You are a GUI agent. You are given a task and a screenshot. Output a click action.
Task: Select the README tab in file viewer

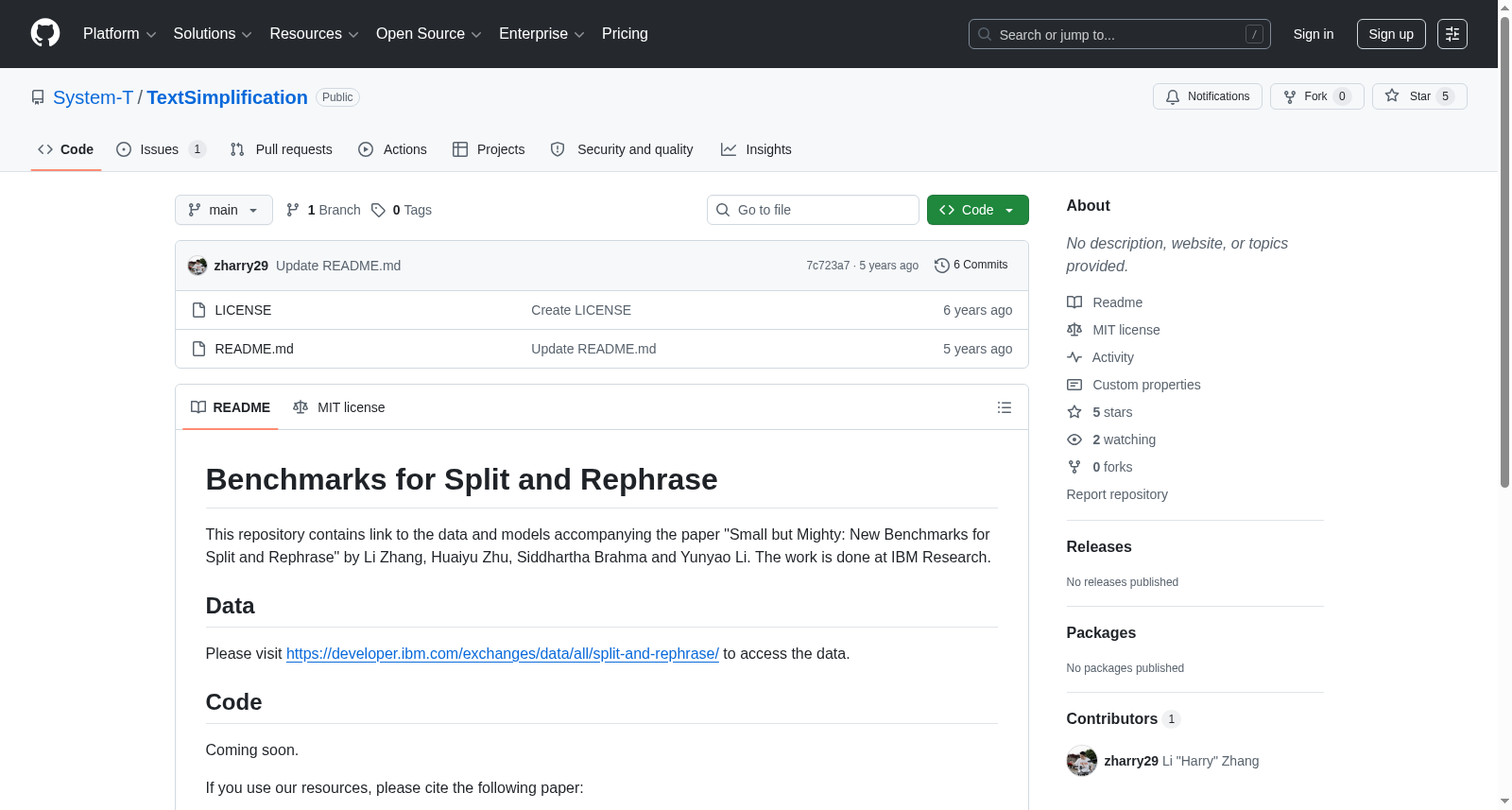click(231, 407)
